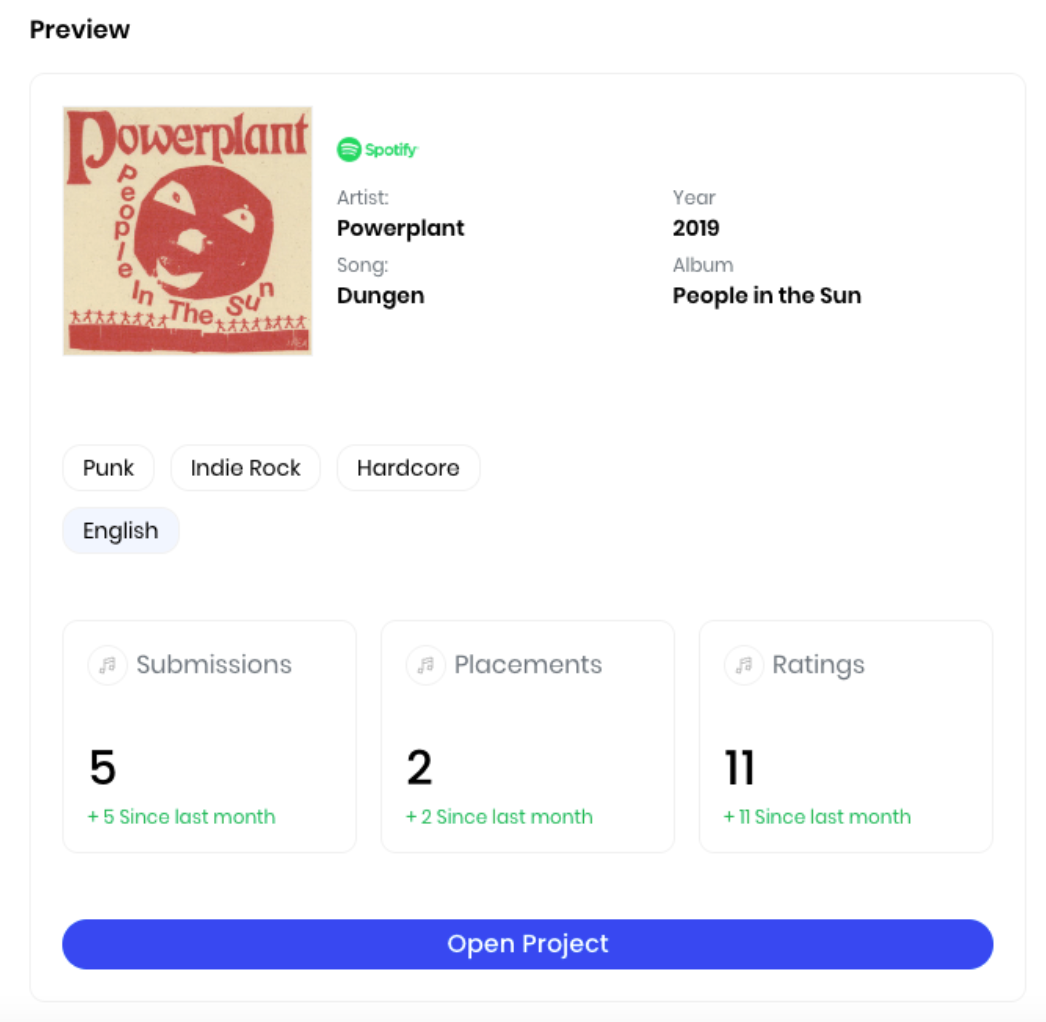The width and height of the screenshot is (1046, 1022).
Task: Click '+ 5 Since last month' text
Action: tap(181, 817)
